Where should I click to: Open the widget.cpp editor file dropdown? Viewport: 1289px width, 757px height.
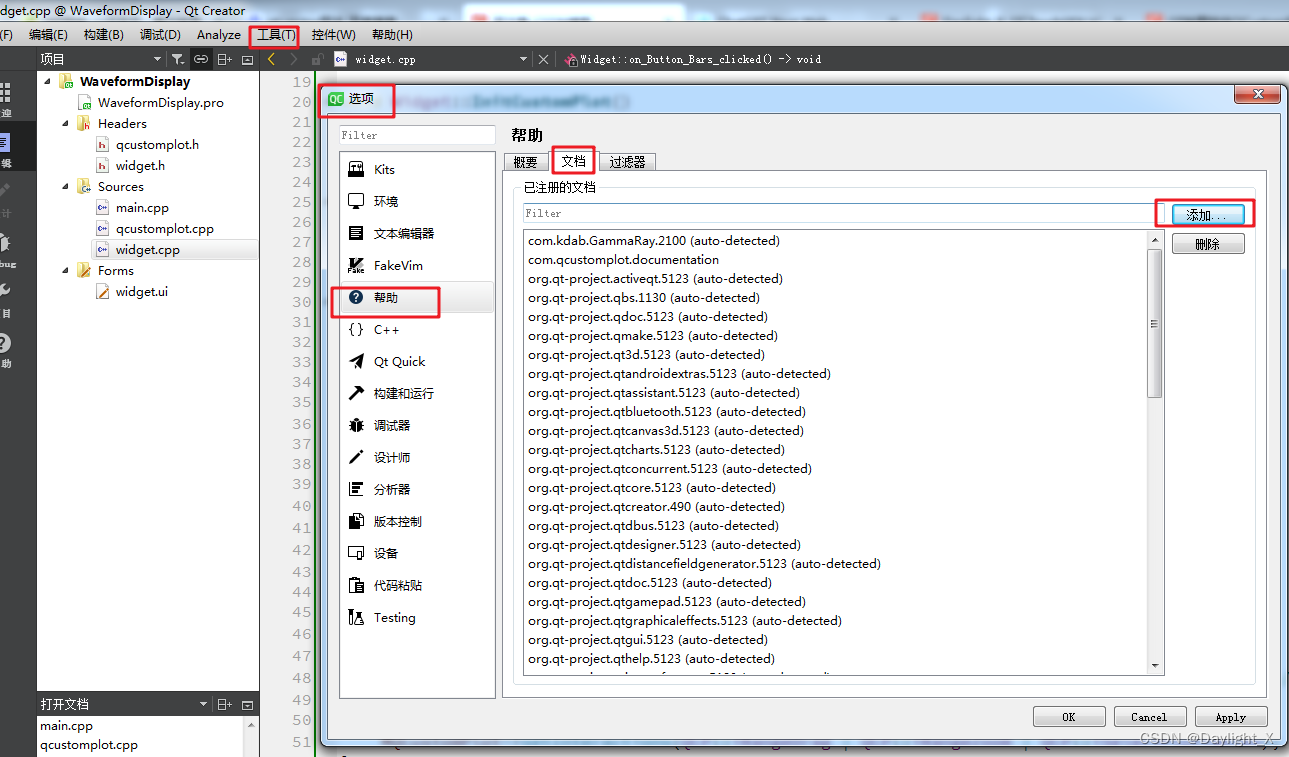523,58
